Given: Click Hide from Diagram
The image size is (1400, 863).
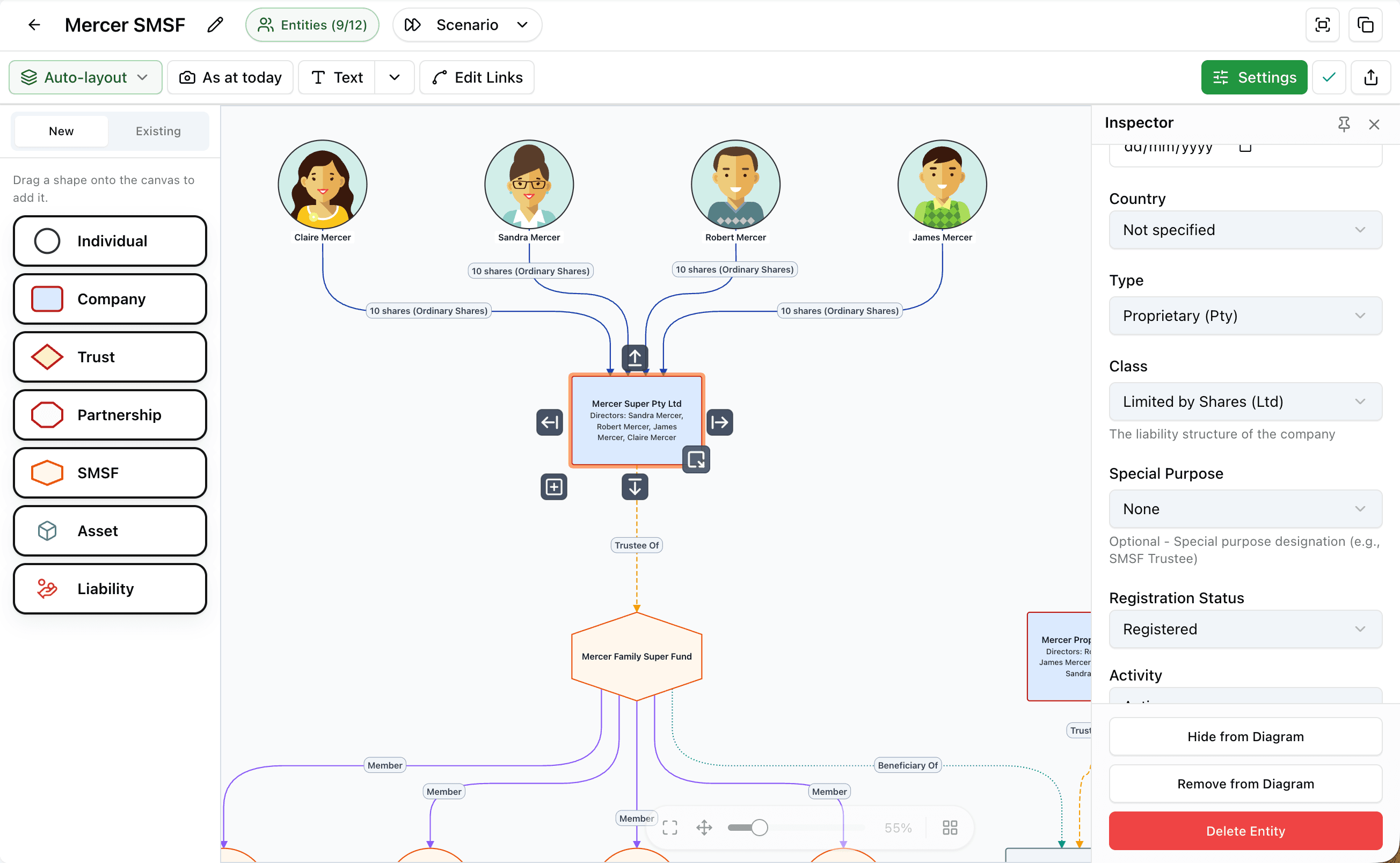Looking at the screenshot, I should coord(1245,736).
